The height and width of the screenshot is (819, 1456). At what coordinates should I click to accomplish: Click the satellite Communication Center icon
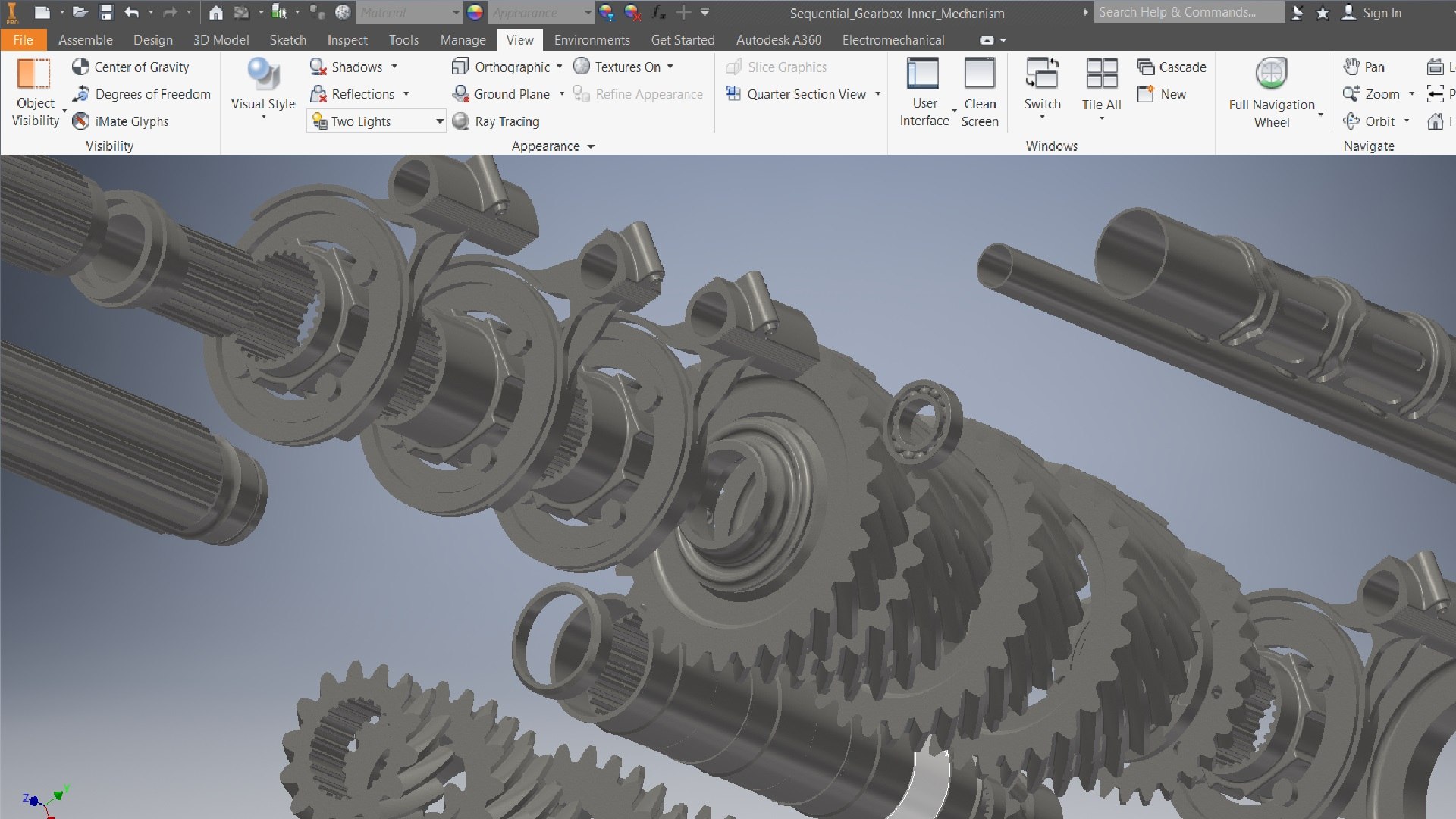tap(1298, 12)
